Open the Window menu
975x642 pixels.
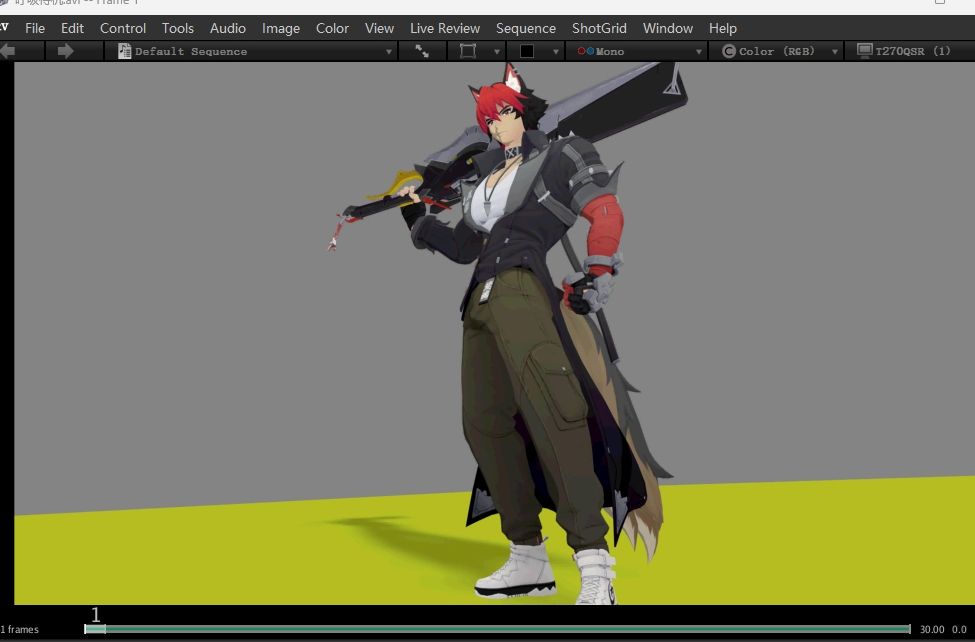[x=668, y=29]
